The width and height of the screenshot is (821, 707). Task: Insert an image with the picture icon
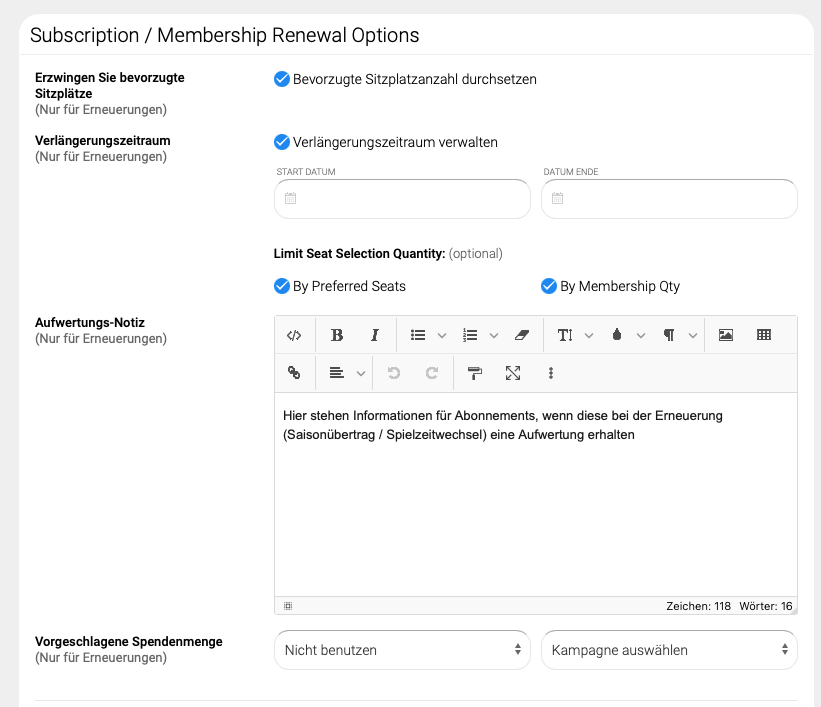(726, 335)
